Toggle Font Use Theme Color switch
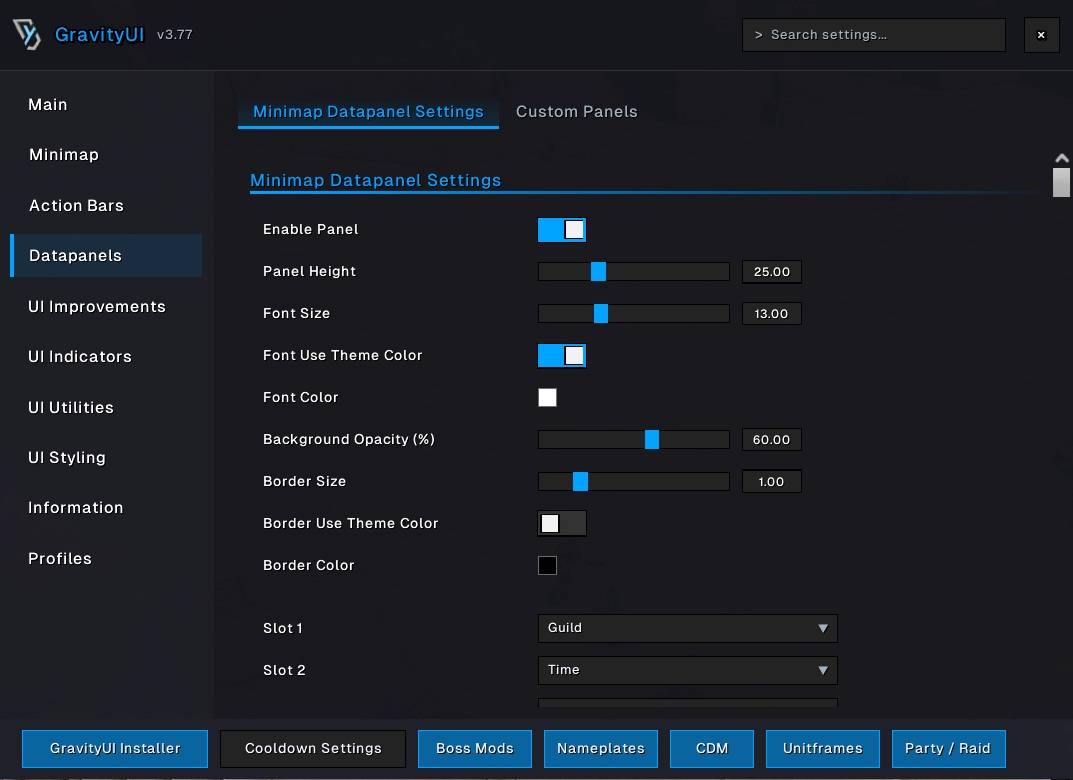Screen dimensions: 1073x780 (x=562, y=356)
